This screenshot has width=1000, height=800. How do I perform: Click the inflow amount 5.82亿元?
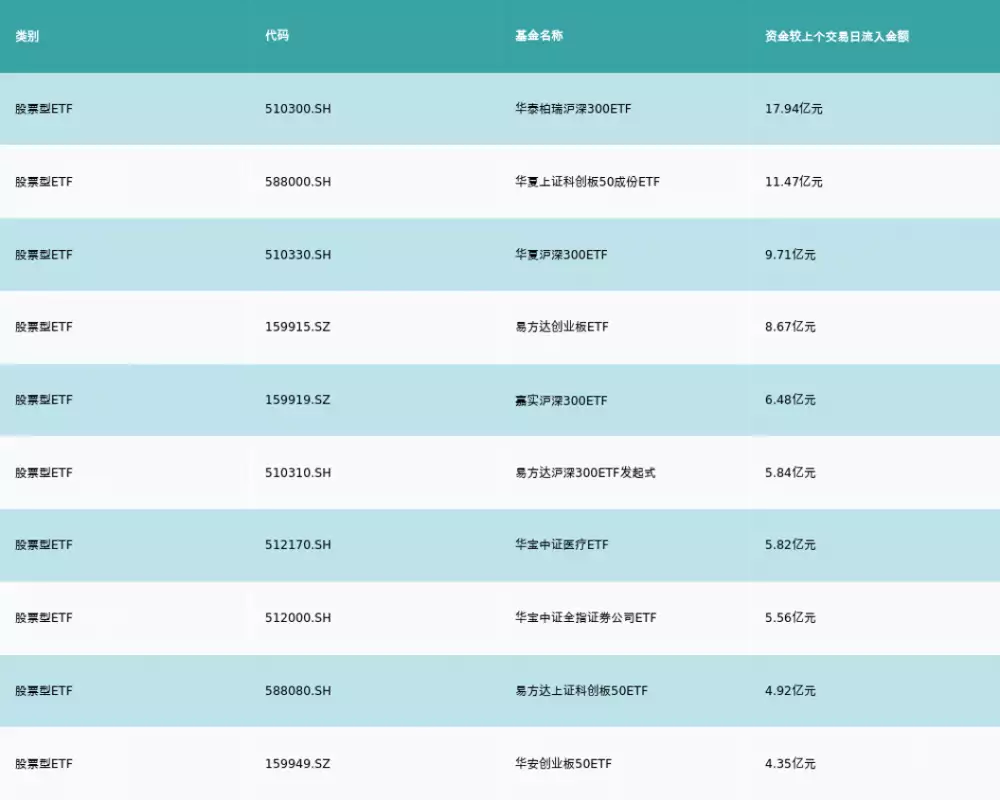(x=790, y=545)
